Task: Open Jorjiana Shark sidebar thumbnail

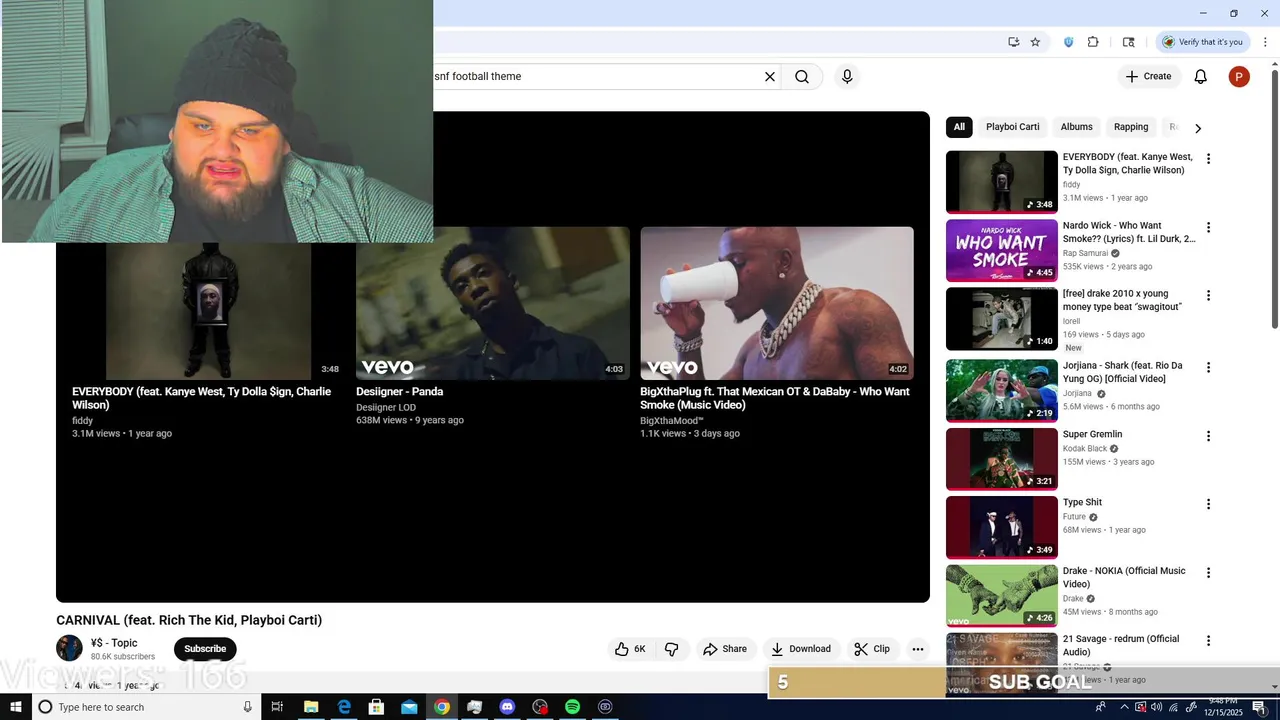Action: pos(1002,390)
